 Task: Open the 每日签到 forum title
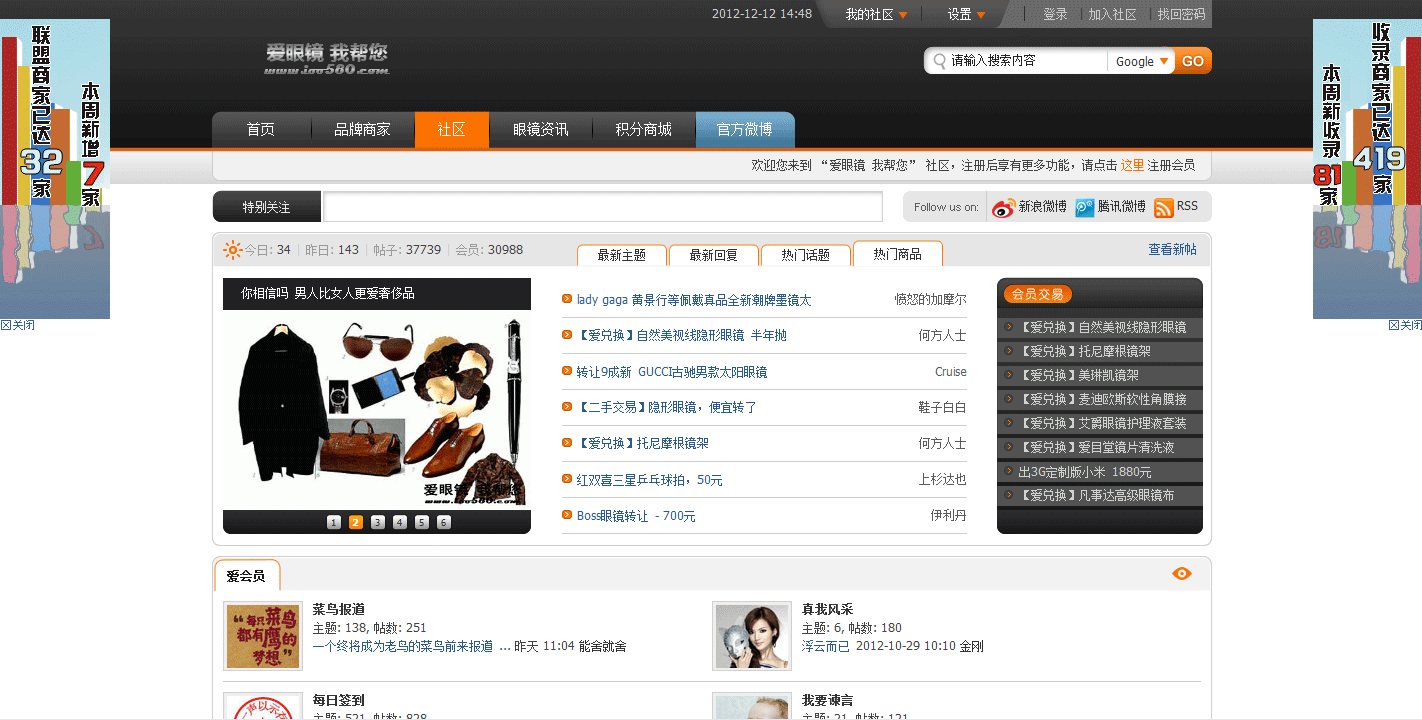coord(339,700)
